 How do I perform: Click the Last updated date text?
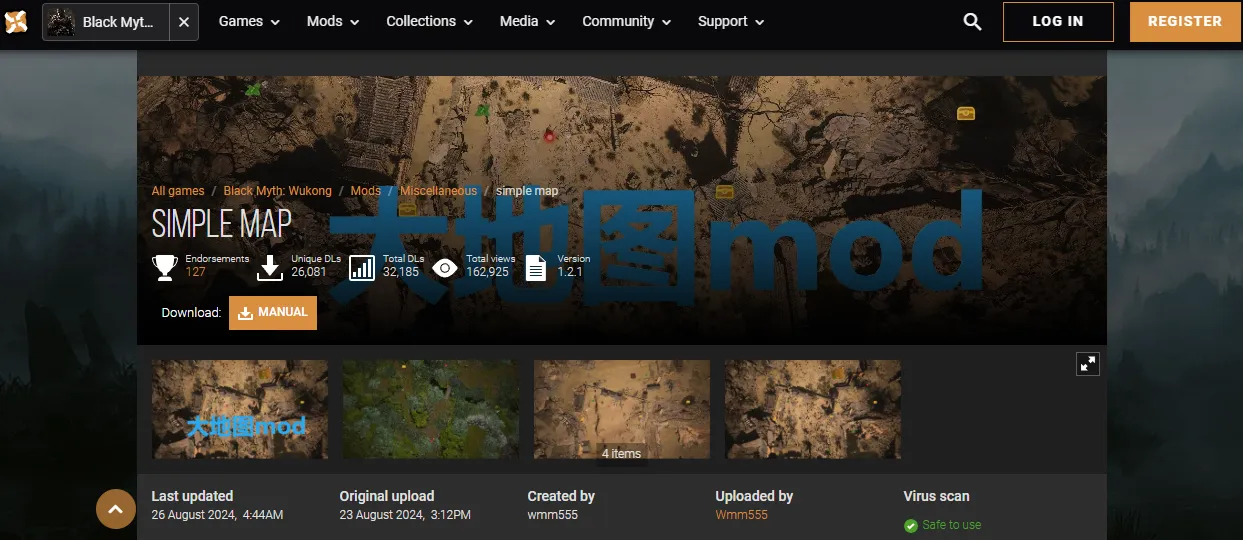tap(217, 515)
